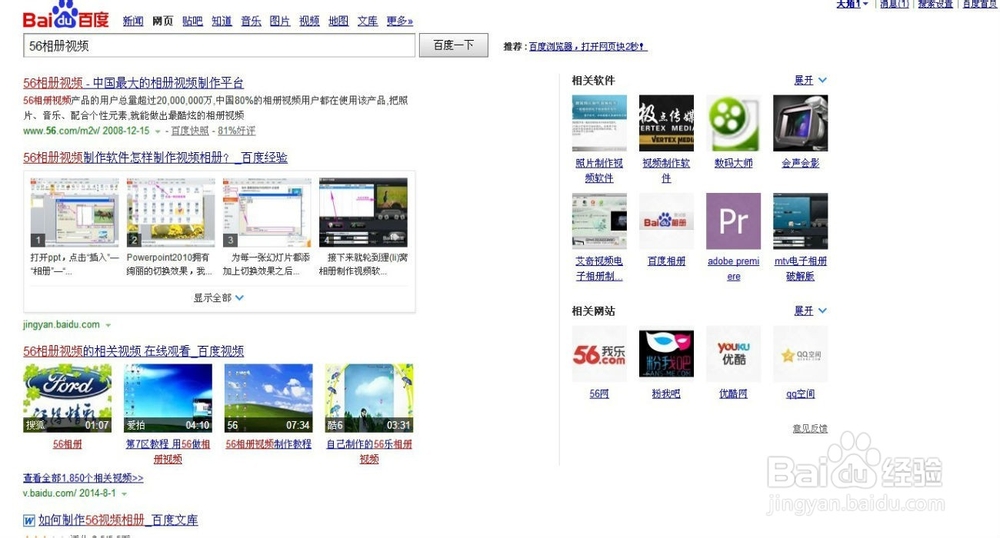Click the 百度一下 search button
Image resolution: width=1000 pixels, height=538 pixels.
point(453,45)
